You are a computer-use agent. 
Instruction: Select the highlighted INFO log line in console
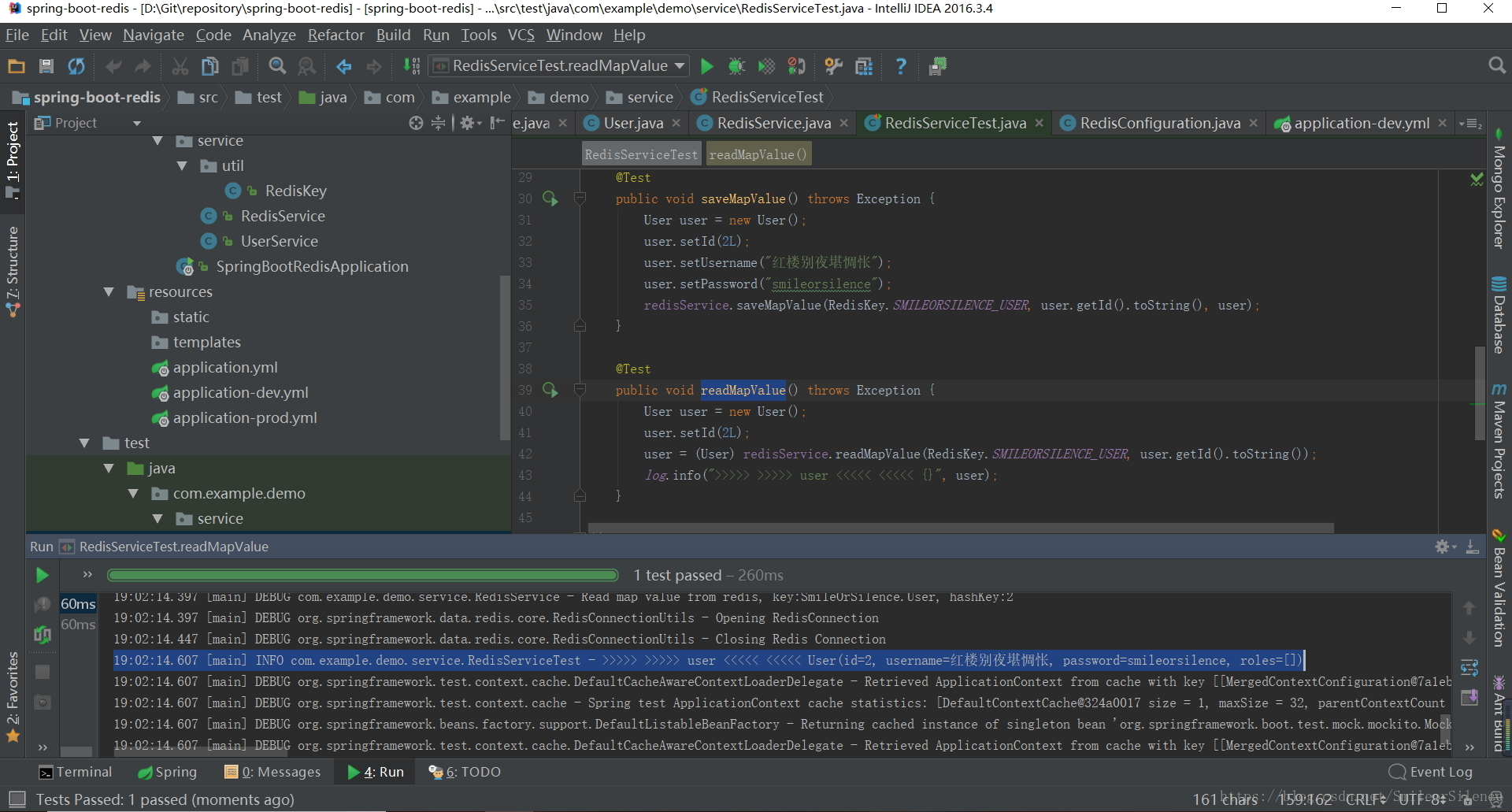point(709,660)
